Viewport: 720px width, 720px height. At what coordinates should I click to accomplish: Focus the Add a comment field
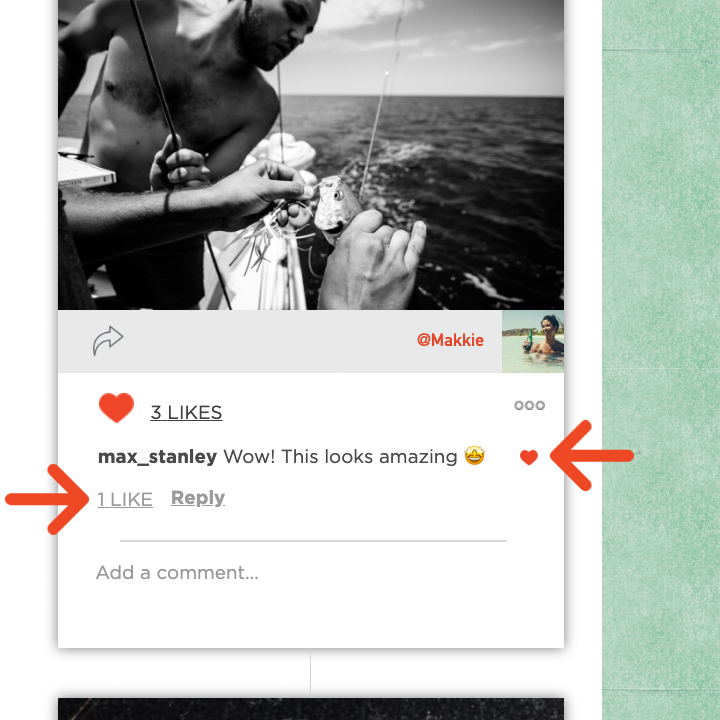[x=303, y=573]
